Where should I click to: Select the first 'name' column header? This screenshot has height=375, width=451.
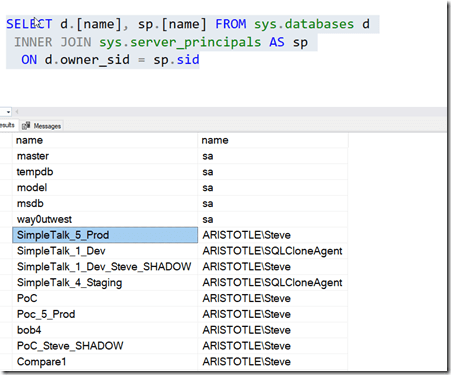(x=105, y=140)
